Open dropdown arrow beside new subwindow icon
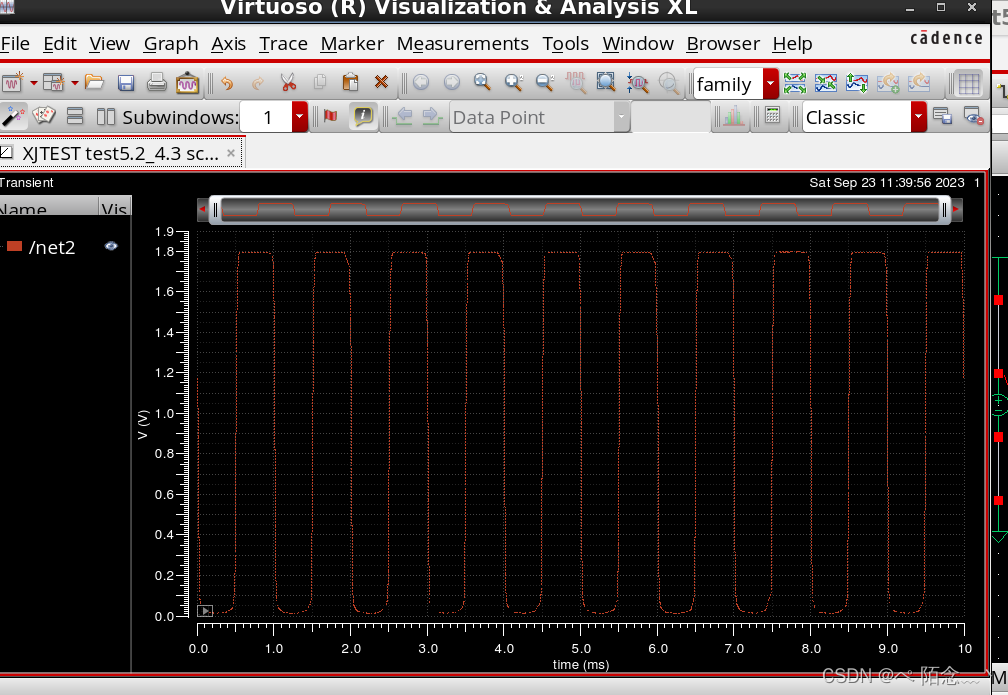Screen dimensions: 1008x695 click(x=75, y=83)
